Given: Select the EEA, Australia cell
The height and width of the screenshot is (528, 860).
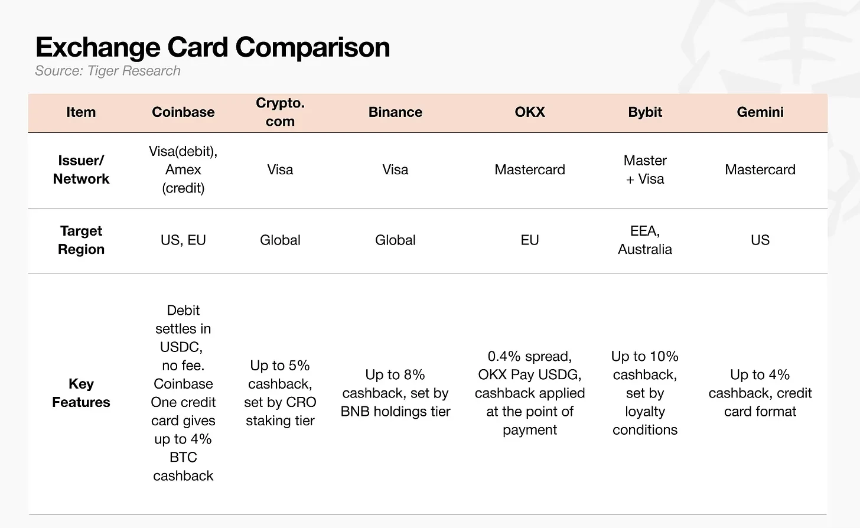Looking at the screenshot, I should coord(645,240).
